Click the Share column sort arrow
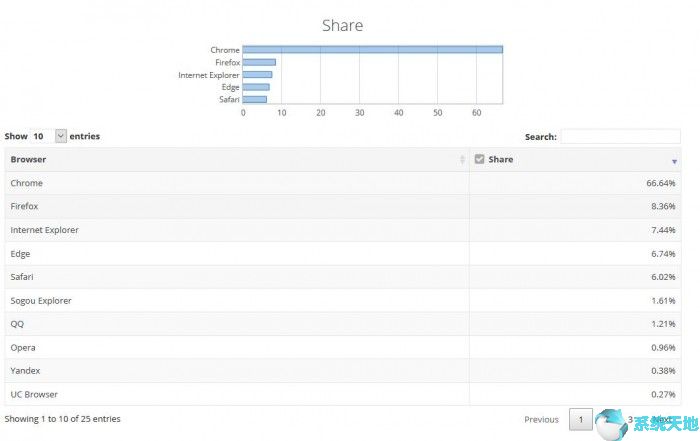Viewport: 700px width, 441px height. (674, 161)
